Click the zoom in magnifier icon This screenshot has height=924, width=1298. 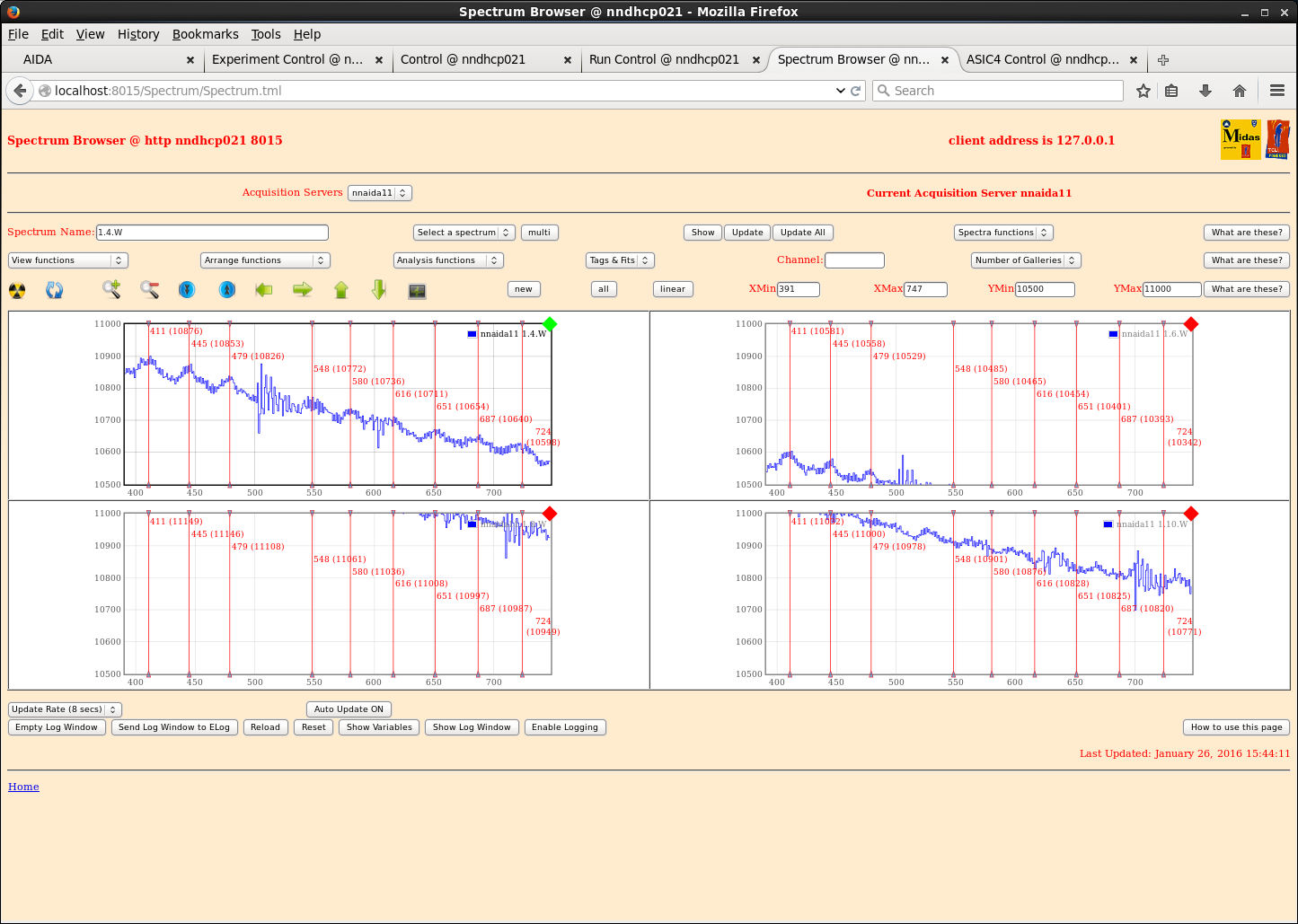click(x=111, y=289)
